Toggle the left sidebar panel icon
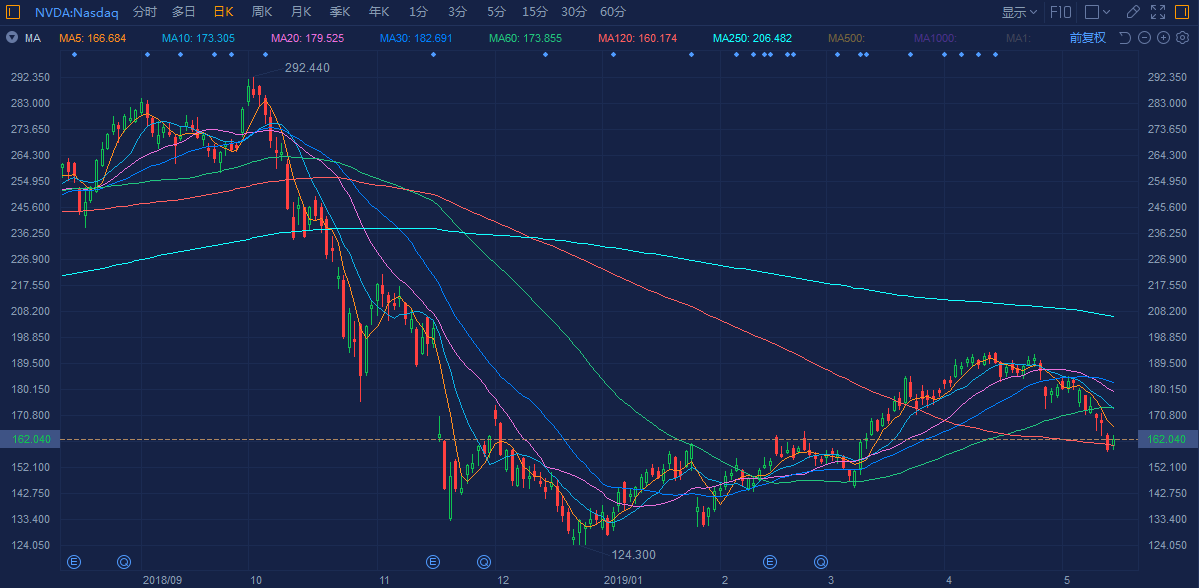The width and height of the screenshot is (1199, 588). click(13, 12)
